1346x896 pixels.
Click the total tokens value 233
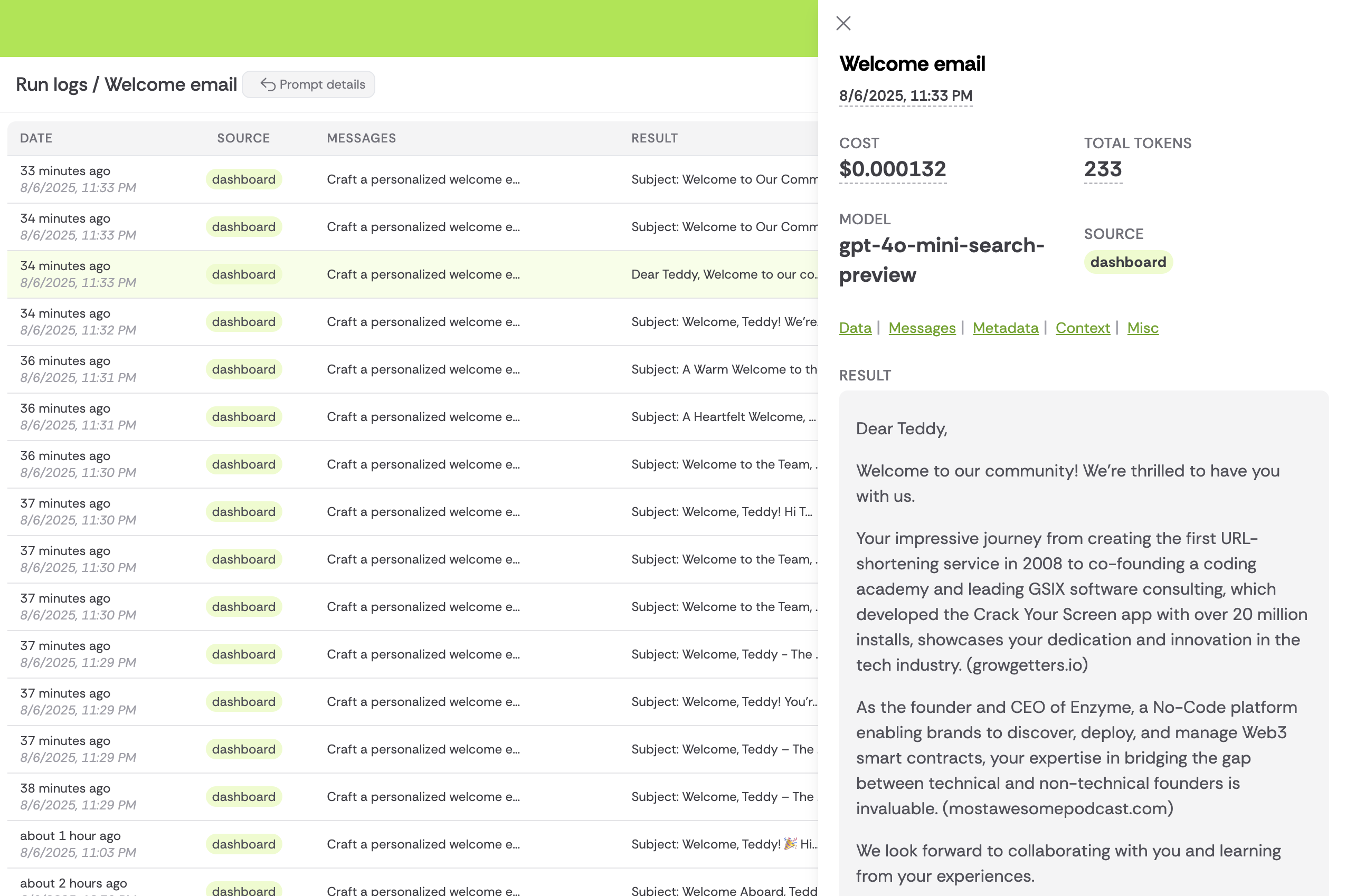(x=1102, y=168)
